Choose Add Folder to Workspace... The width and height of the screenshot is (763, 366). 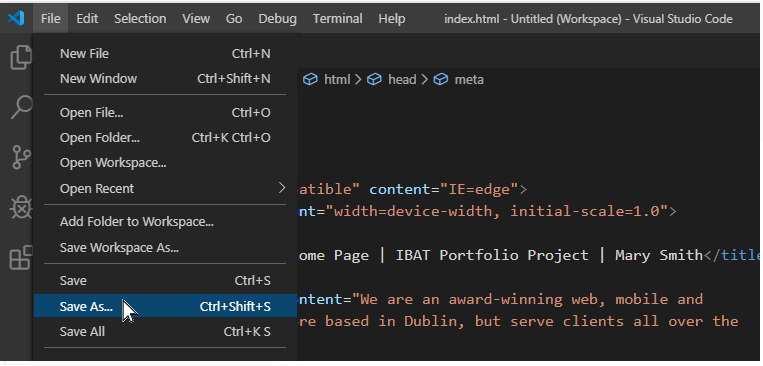(165, 222)
